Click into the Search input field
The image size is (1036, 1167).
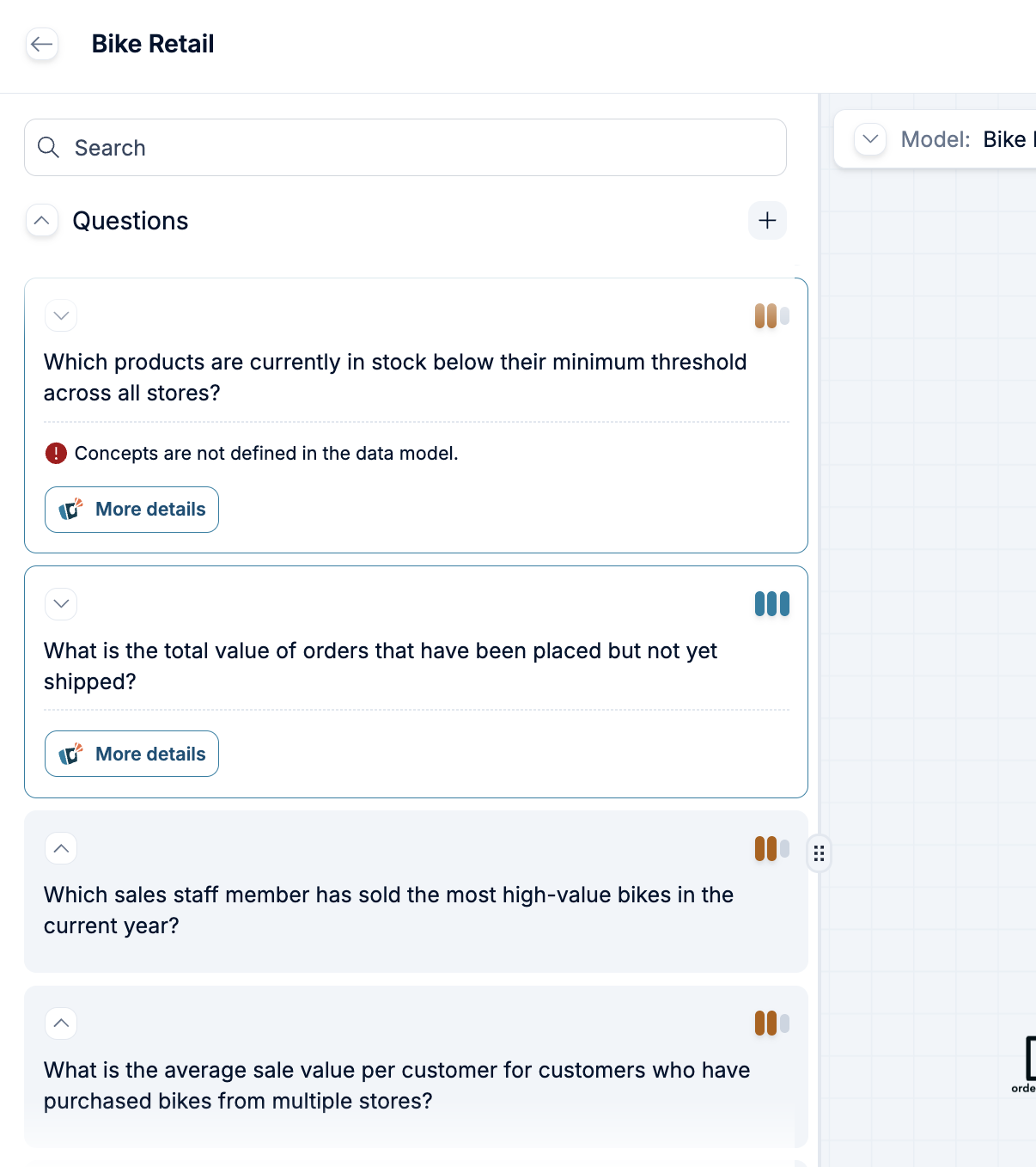point(421,148)
